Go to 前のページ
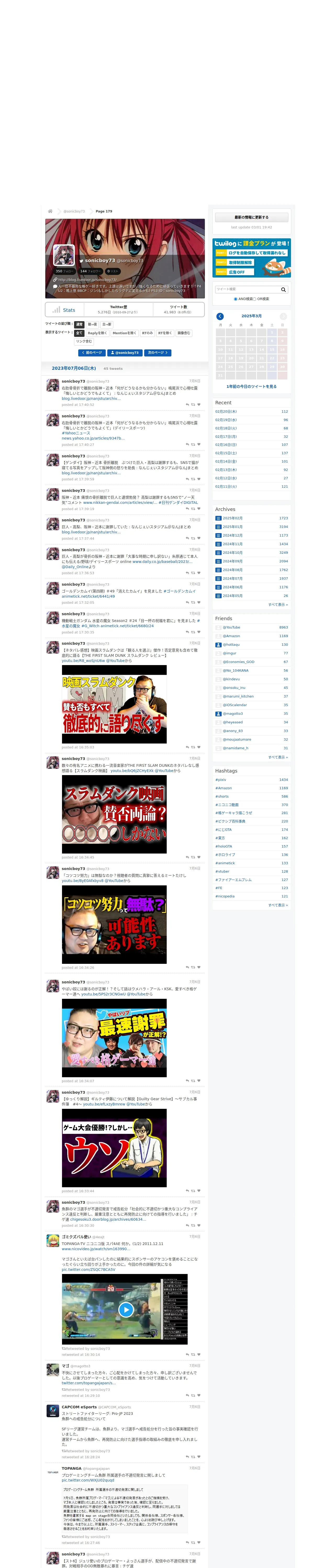Viewport: 336px width, 1568px height. click(92, 353)
